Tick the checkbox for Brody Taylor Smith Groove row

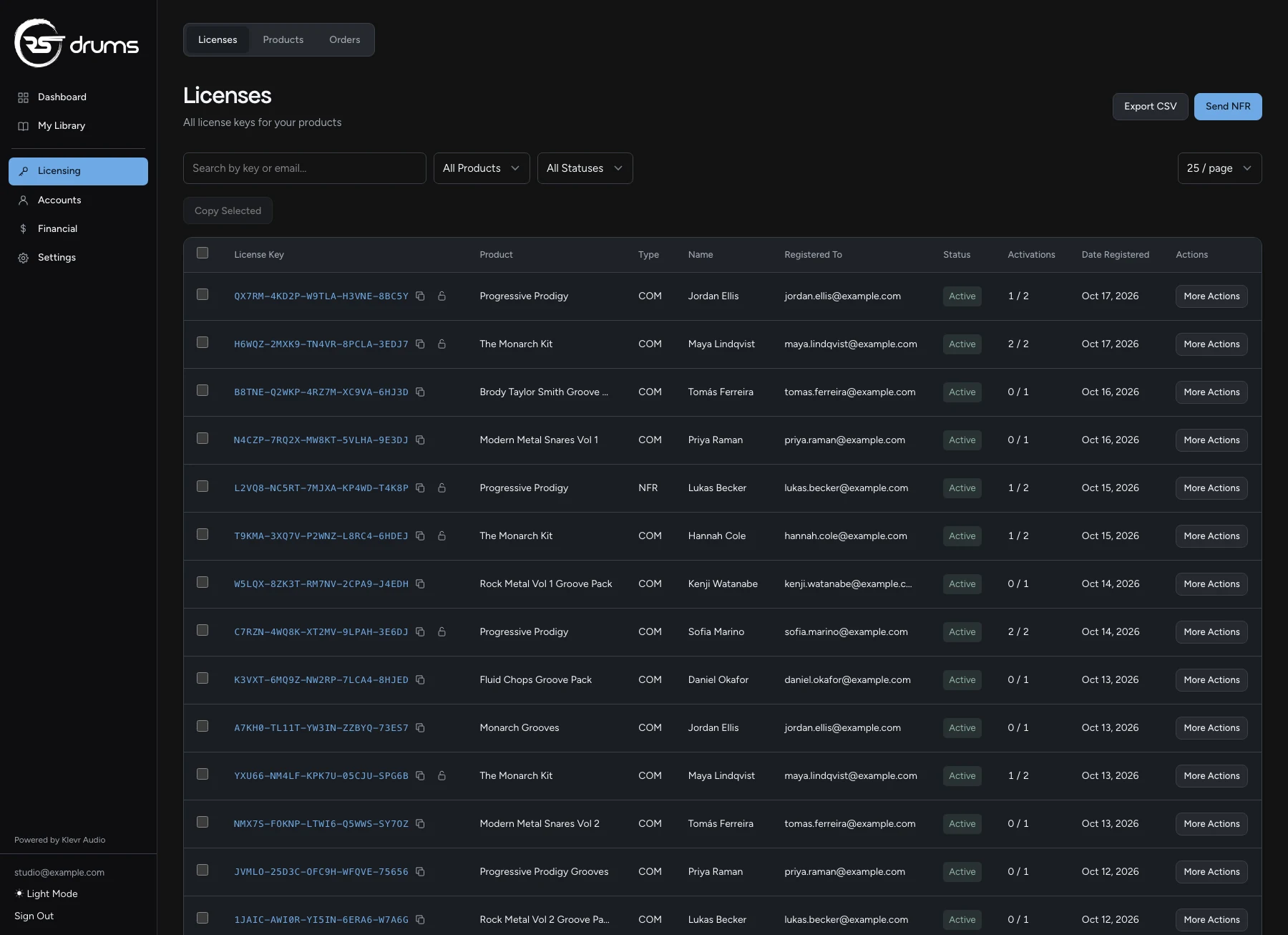(x=203, y=390)
